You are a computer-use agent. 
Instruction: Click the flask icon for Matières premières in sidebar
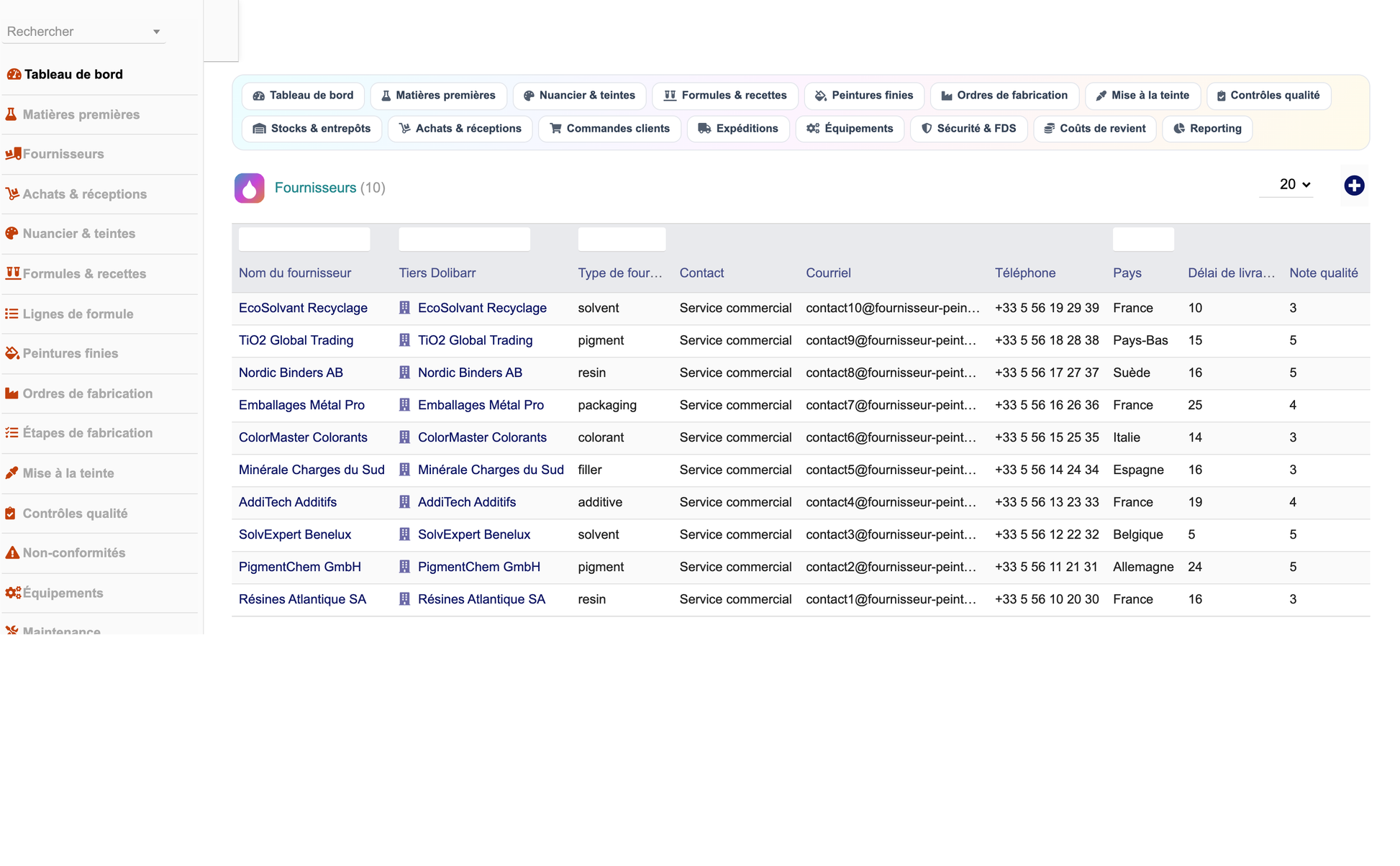coord(12,114)
